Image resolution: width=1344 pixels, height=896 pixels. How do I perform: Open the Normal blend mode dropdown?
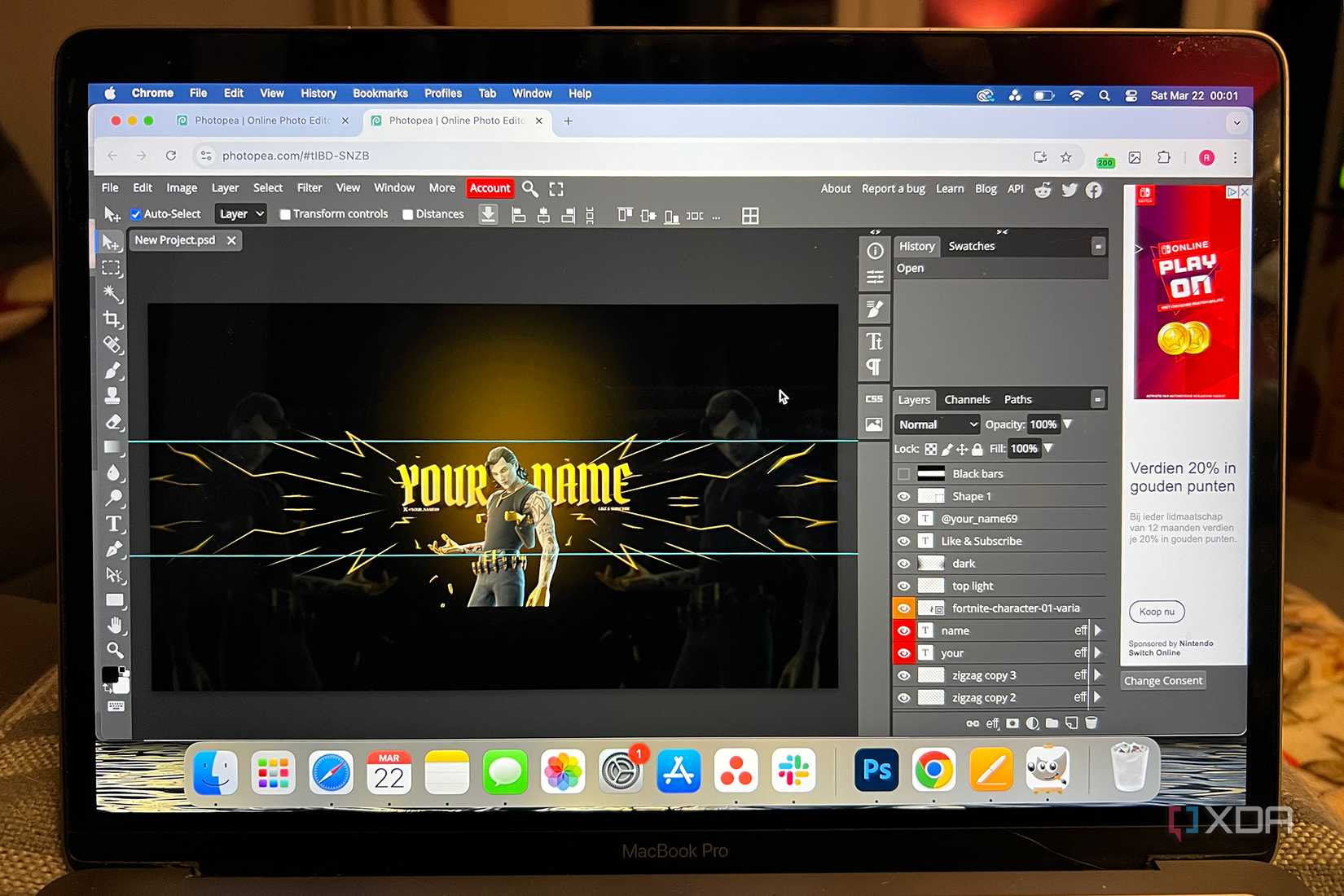coord(937,424)
